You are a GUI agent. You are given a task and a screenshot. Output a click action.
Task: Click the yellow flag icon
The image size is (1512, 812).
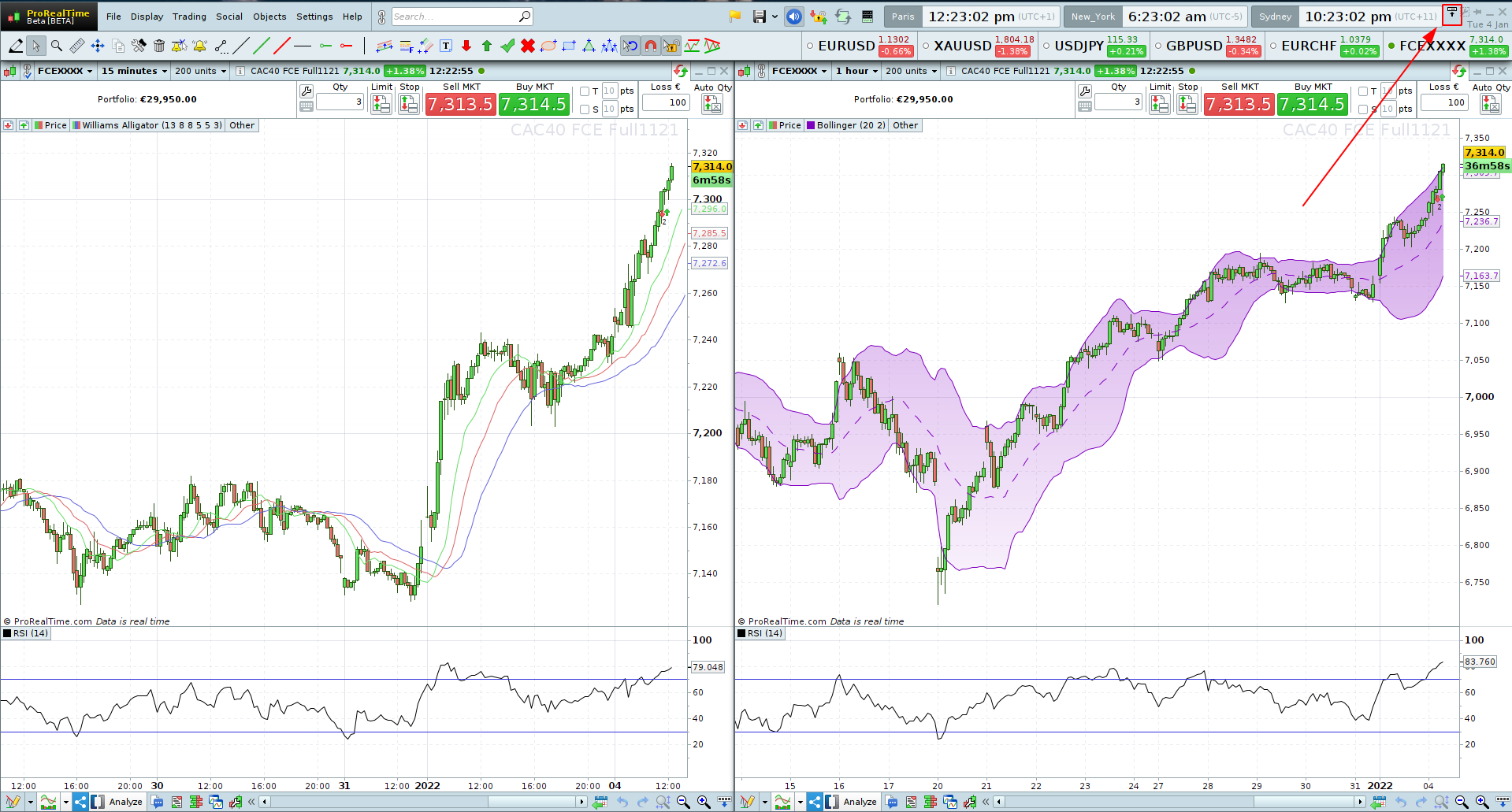tap(735, 17)
